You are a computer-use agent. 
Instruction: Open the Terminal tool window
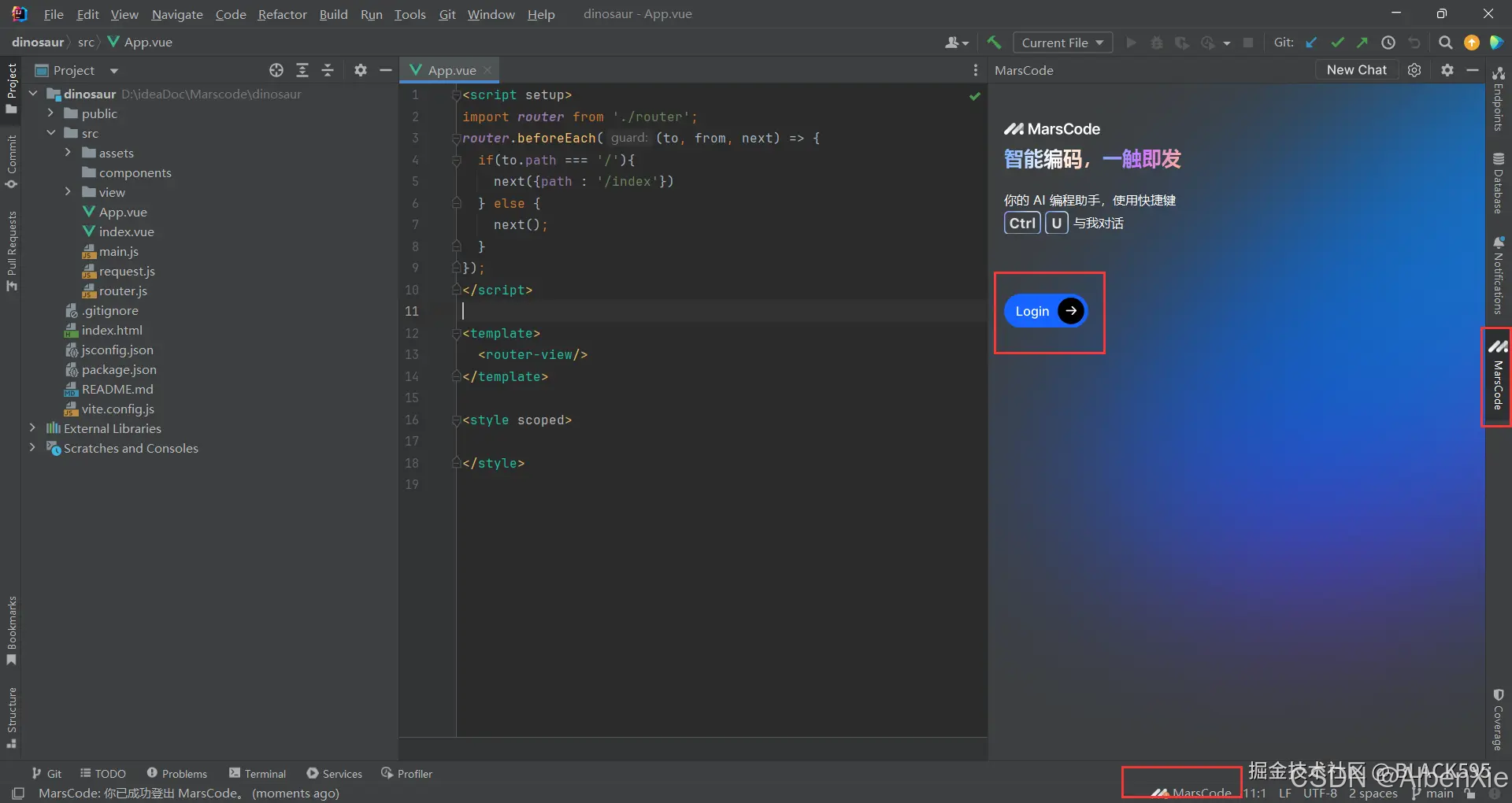tap(258, 774)
